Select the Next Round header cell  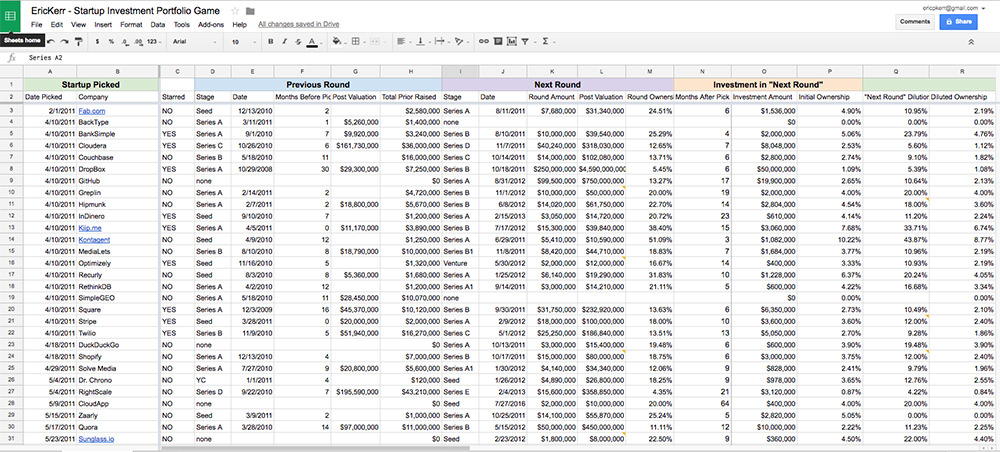[x=557, y=84]
